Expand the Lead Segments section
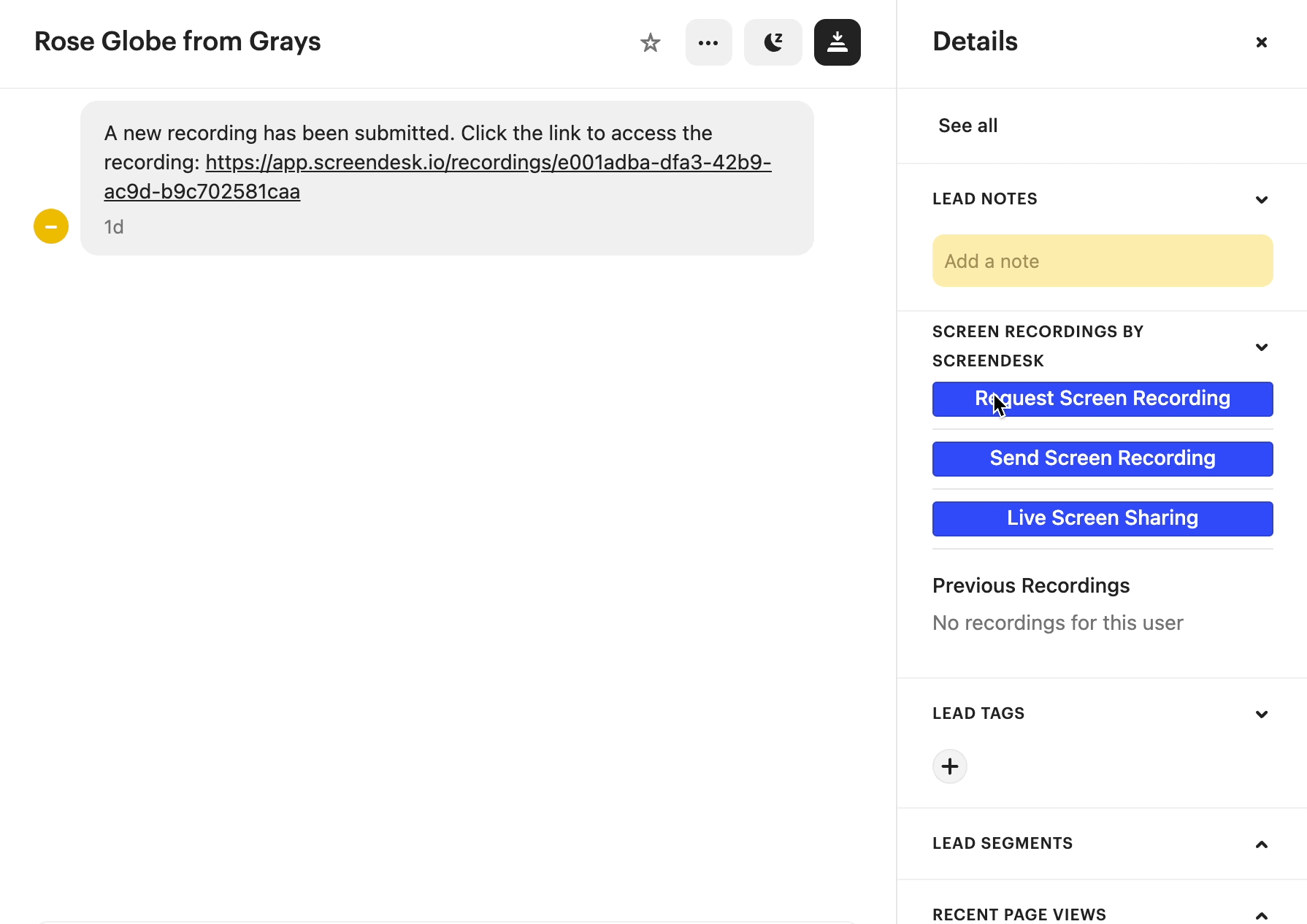Screen dimensions: 1307x924 [x=1261, y=844]
